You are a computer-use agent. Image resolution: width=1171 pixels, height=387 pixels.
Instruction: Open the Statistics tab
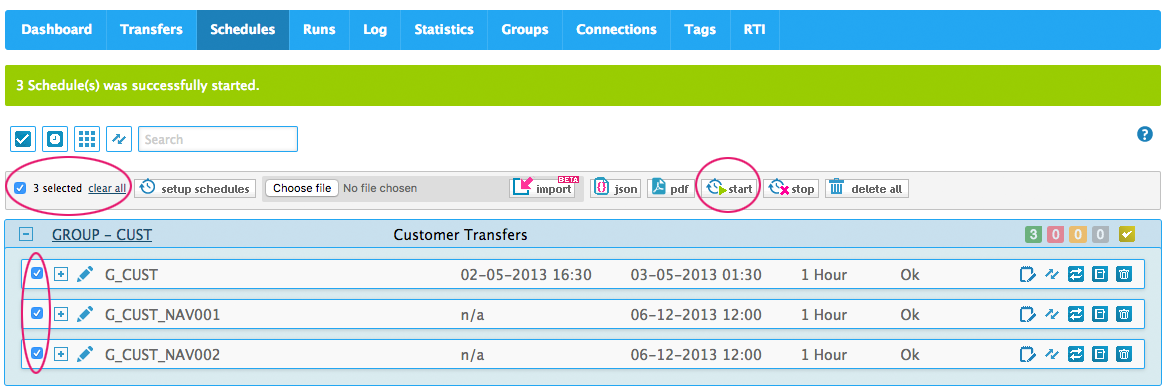click(444, 30)
